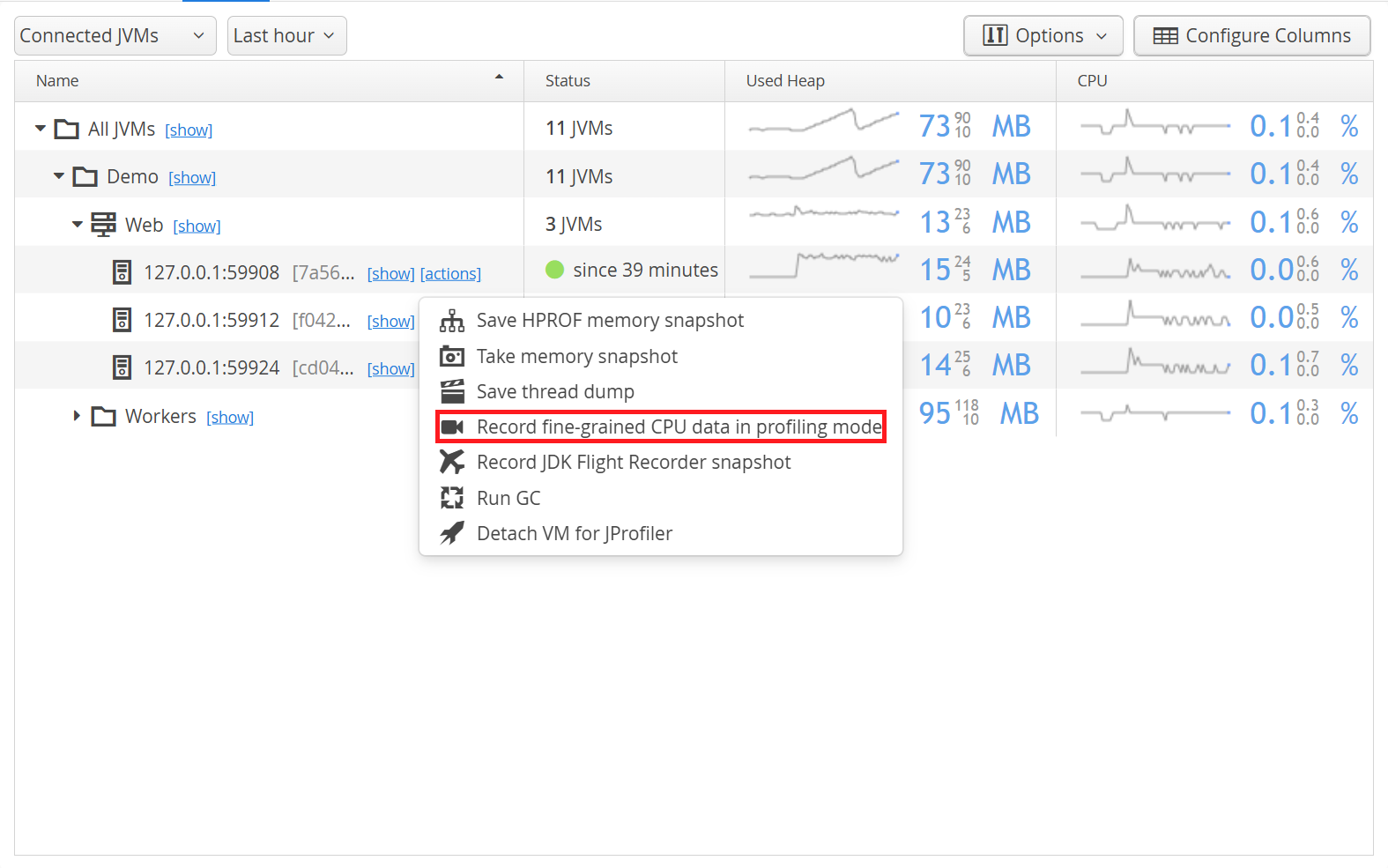Click the [show] link for 127.0.0.1:59912
1388x868 pixels.
tap(391, 322)
